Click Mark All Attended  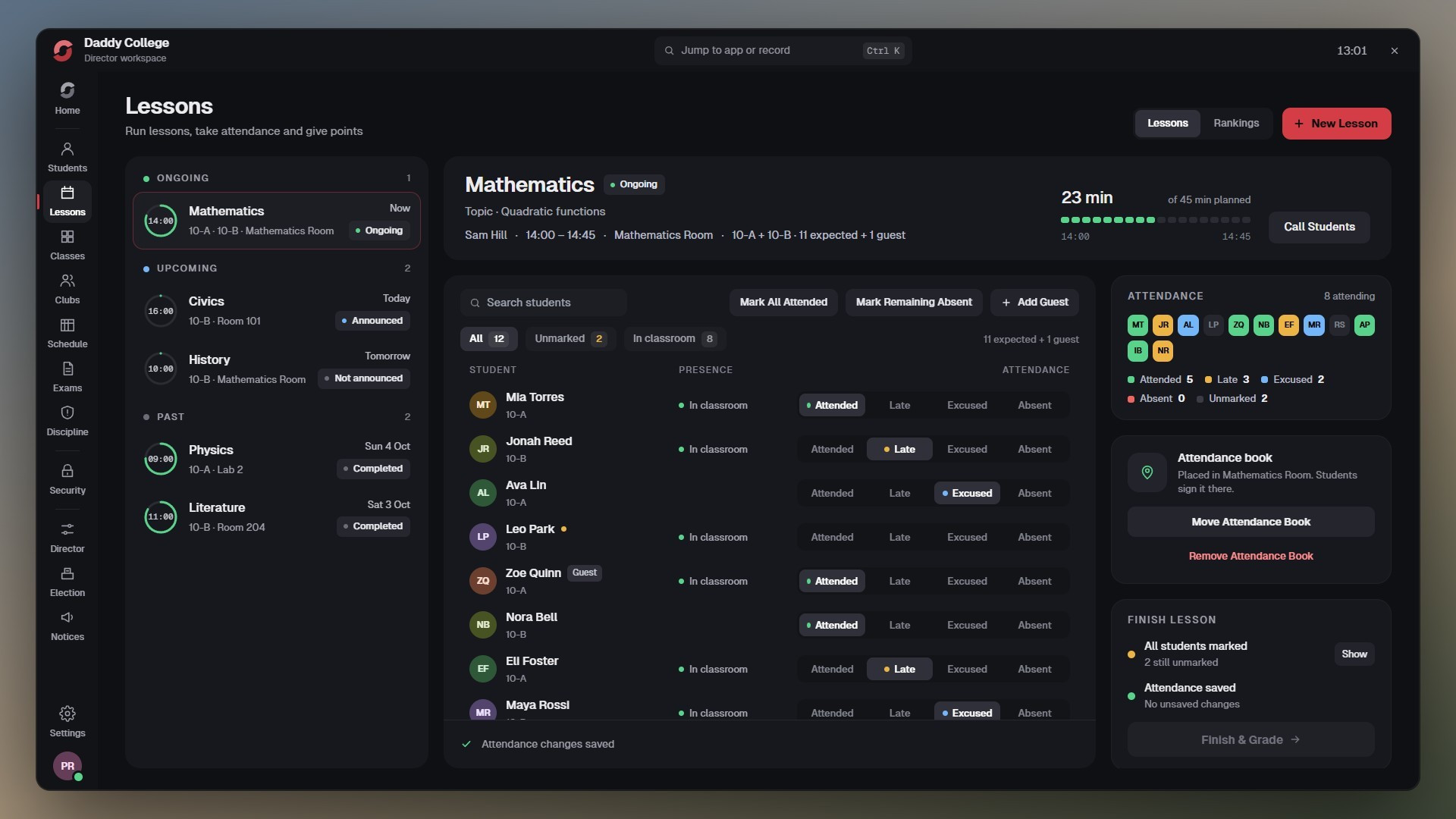point(783,303)
